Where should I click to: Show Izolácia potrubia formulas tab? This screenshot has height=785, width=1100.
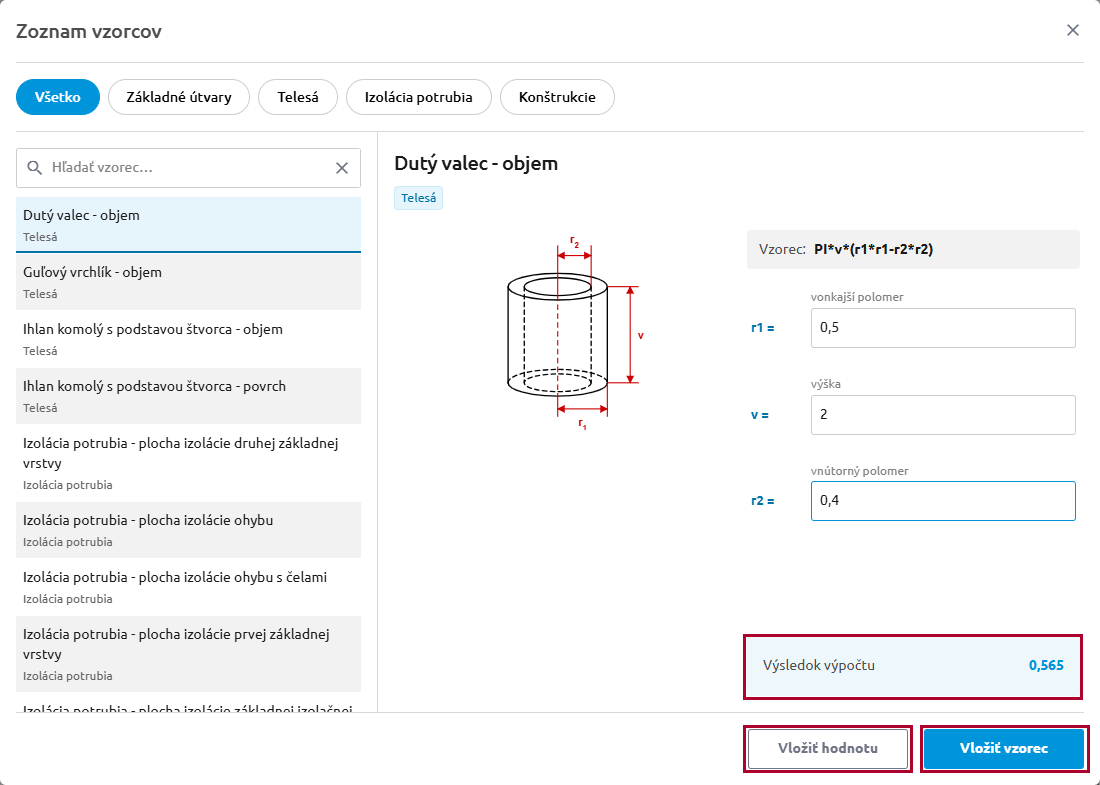click(419, 97)
